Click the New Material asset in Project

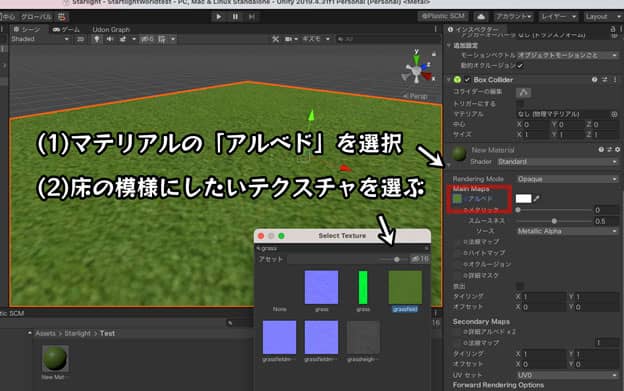(x=55, y=358)
